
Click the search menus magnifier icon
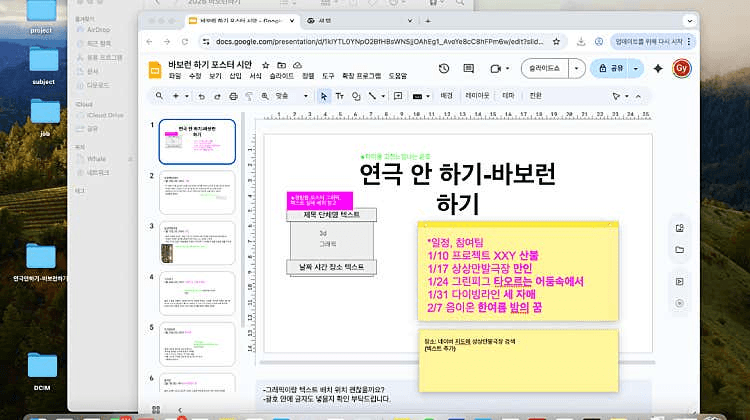tap(159, 96)
